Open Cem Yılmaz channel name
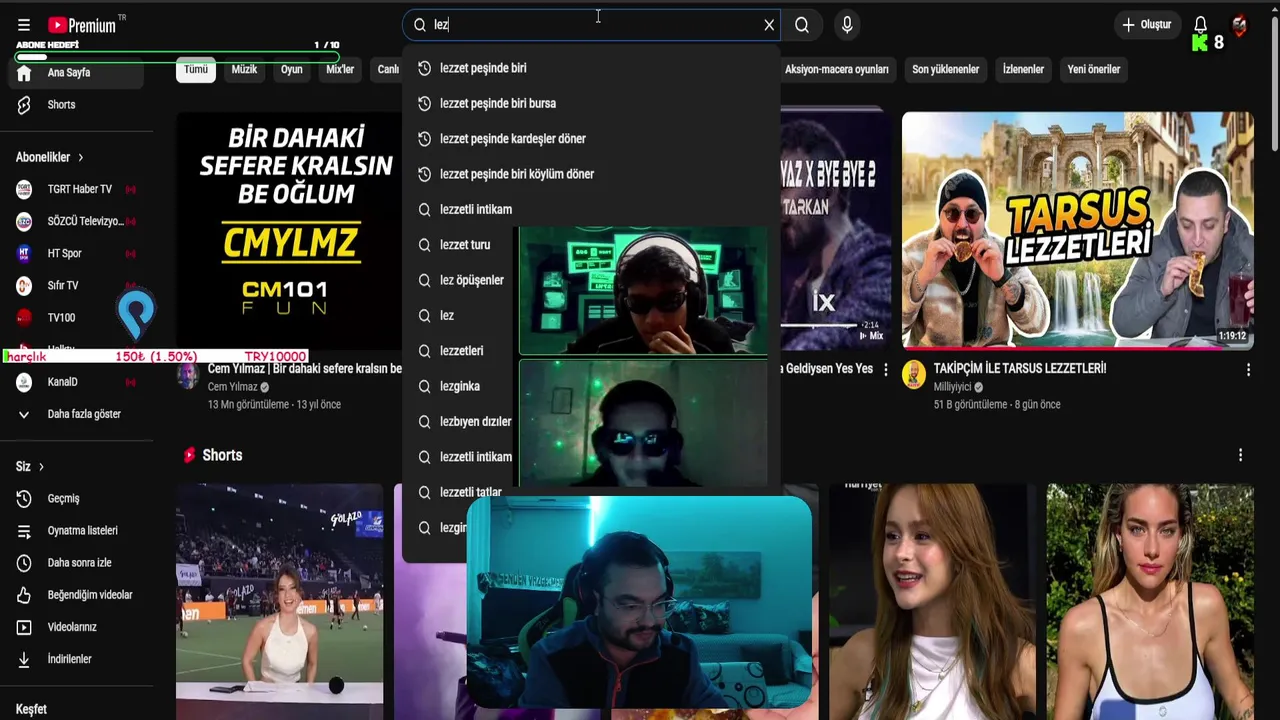Screen dimensions: 1280x720 232,387
